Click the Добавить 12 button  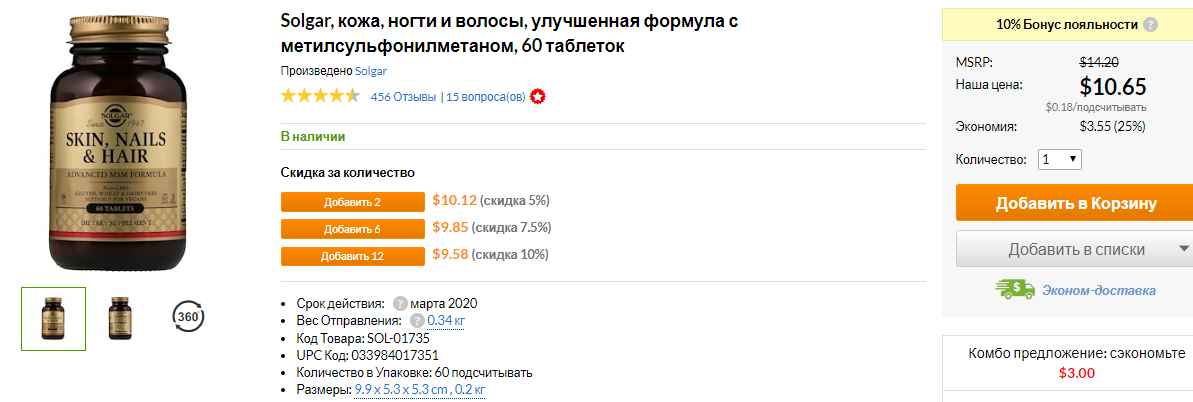[352, 257]
